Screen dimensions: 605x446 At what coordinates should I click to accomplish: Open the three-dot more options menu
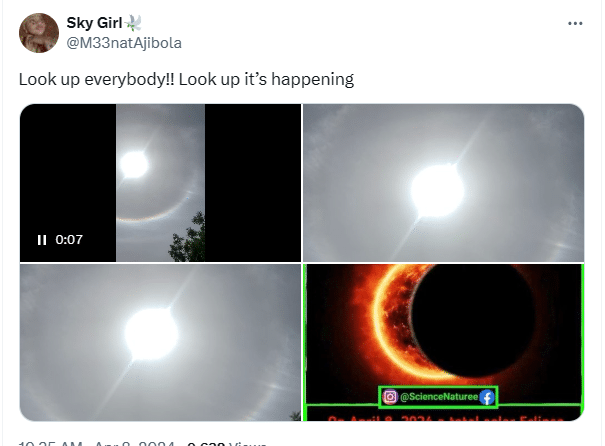coord(575,24)
